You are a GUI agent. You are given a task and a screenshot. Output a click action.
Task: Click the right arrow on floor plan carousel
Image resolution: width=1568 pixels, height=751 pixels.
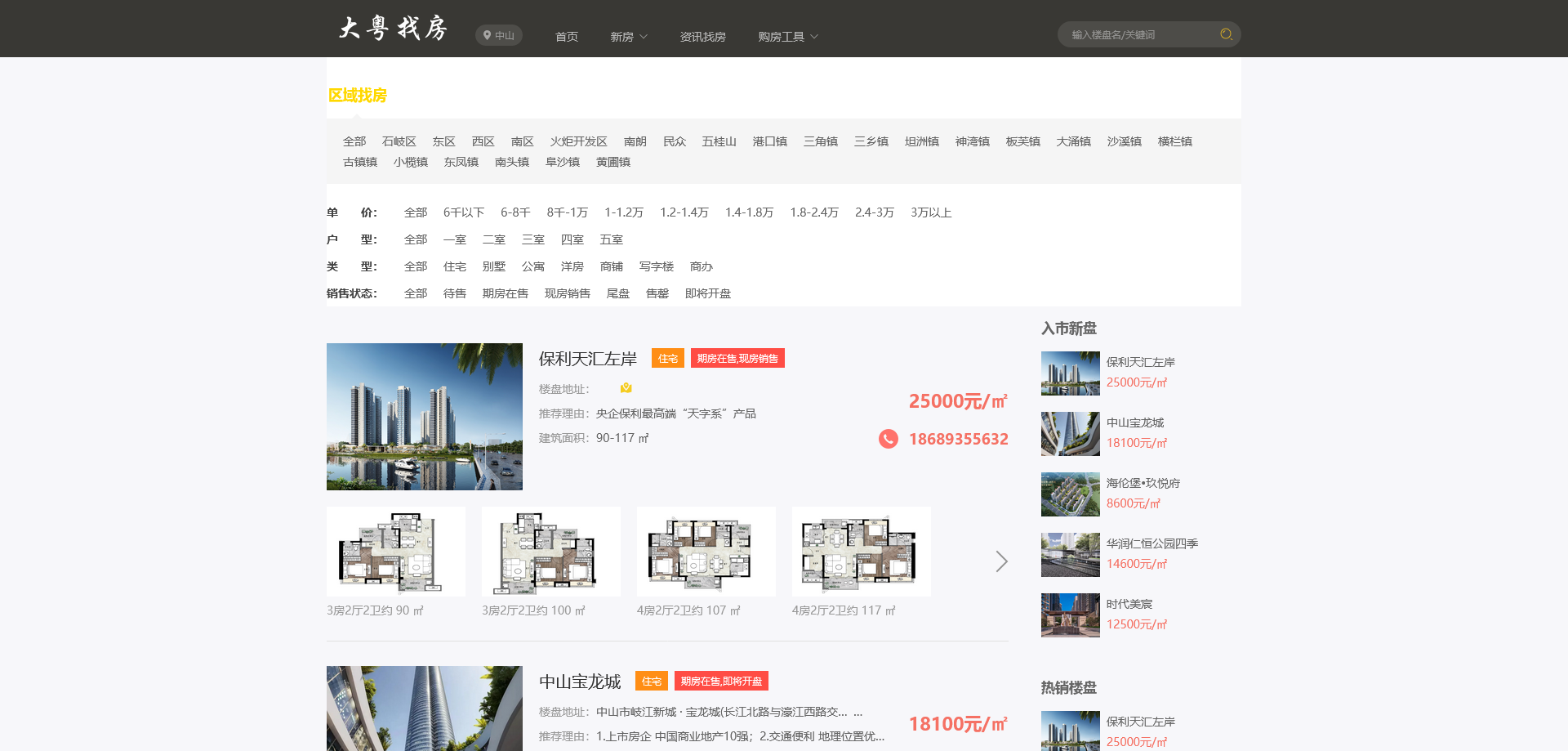click(1001, 561)
